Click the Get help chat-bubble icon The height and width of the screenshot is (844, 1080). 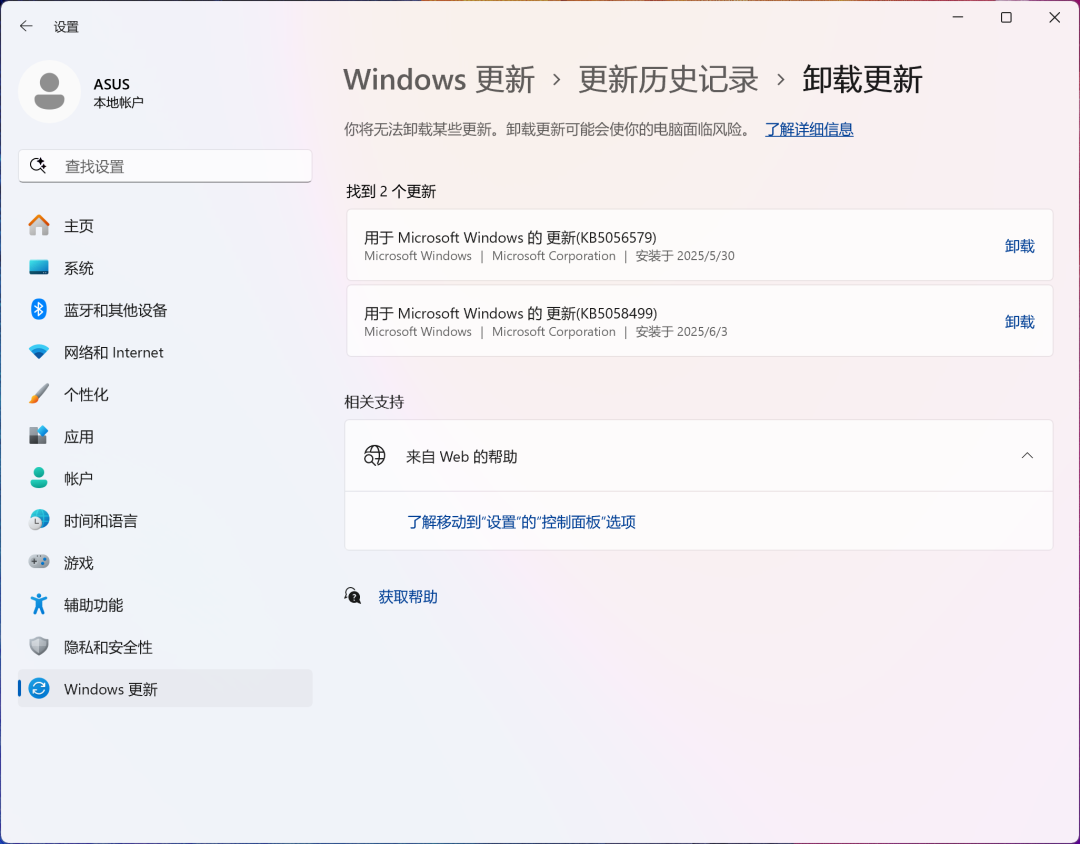click(x=353, y=596)
